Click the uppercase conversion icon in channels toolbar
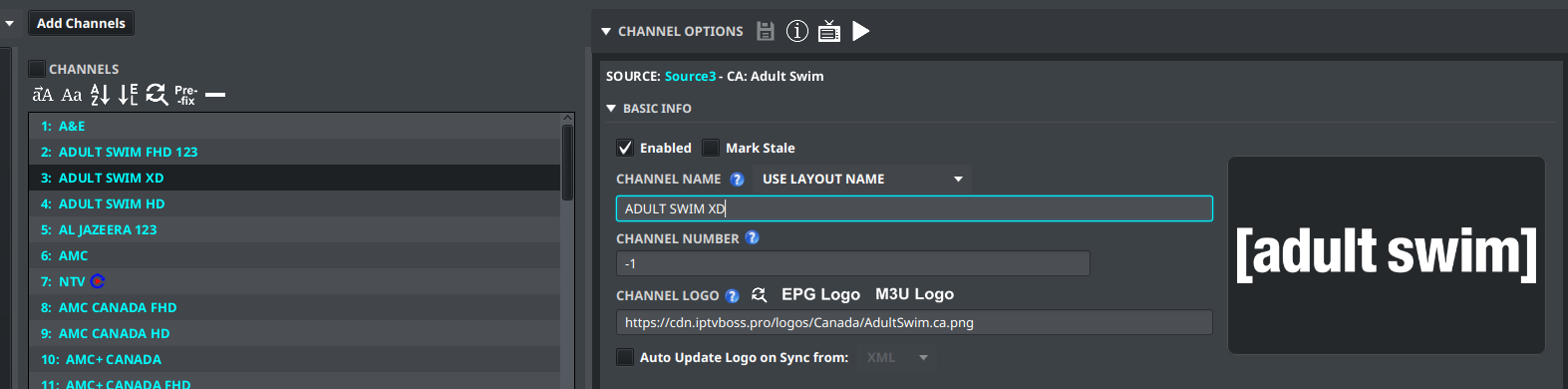 pos(43,95)
